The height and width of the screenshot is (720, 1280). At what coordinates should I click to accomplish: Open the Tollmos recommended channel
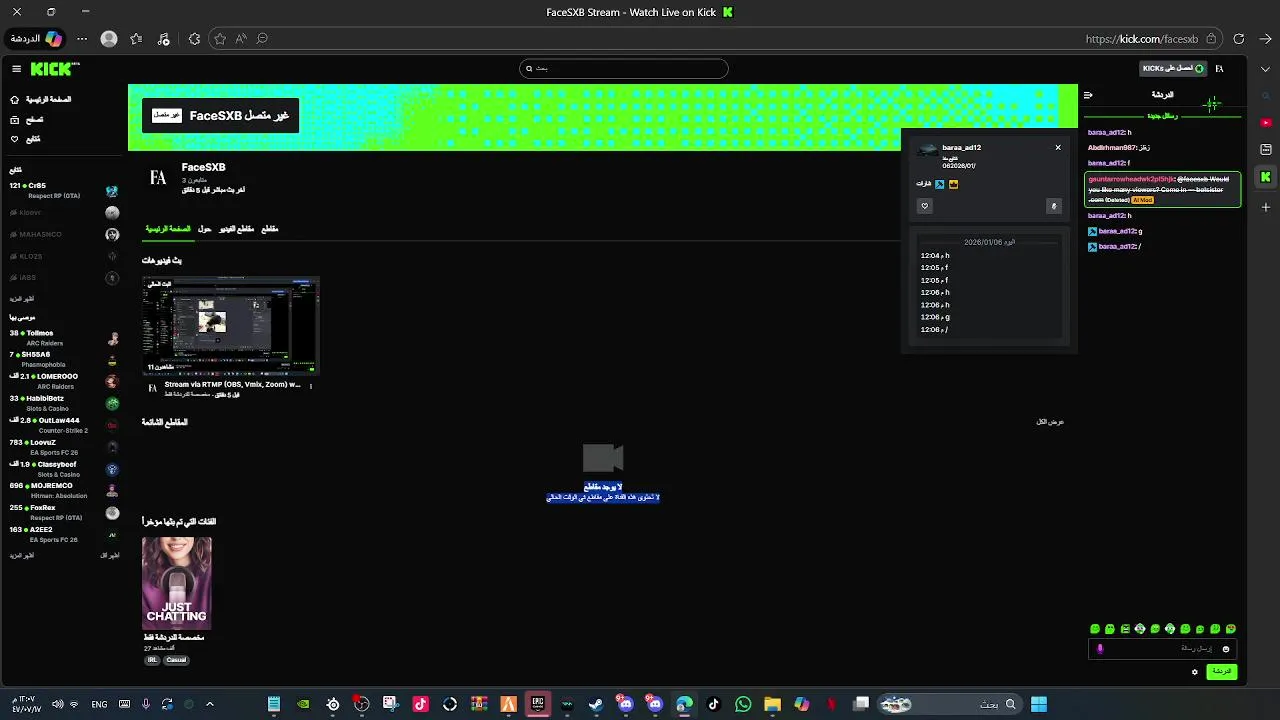[63, 338]
